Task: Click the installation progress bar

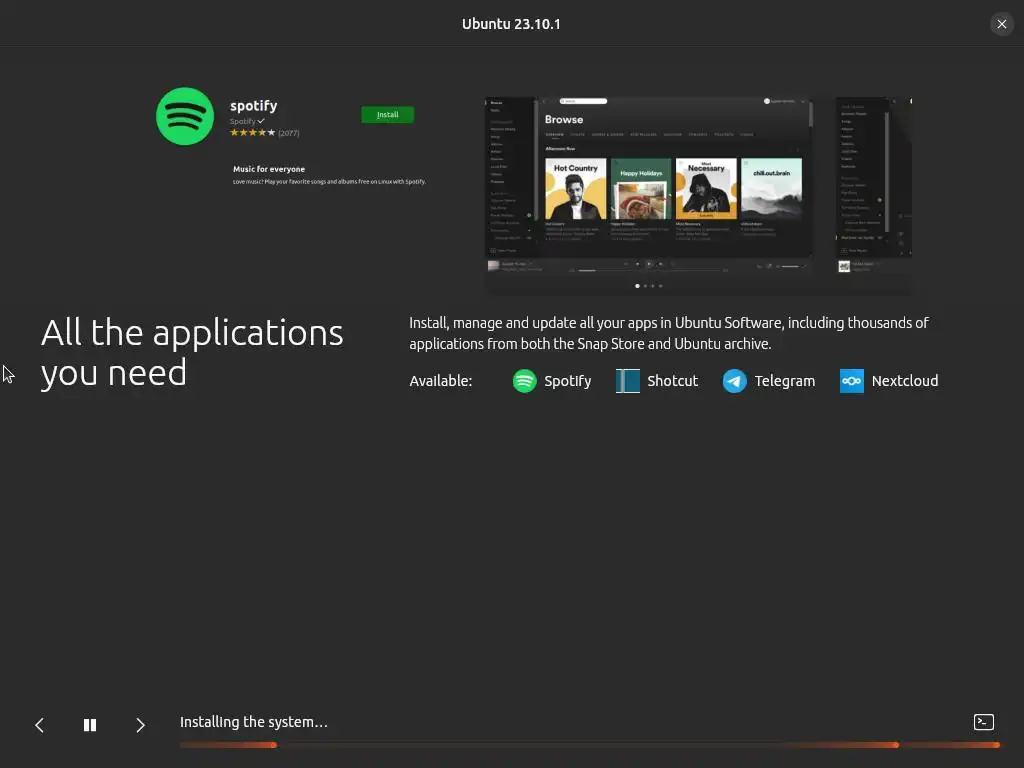Action: [x=590, y=744]
